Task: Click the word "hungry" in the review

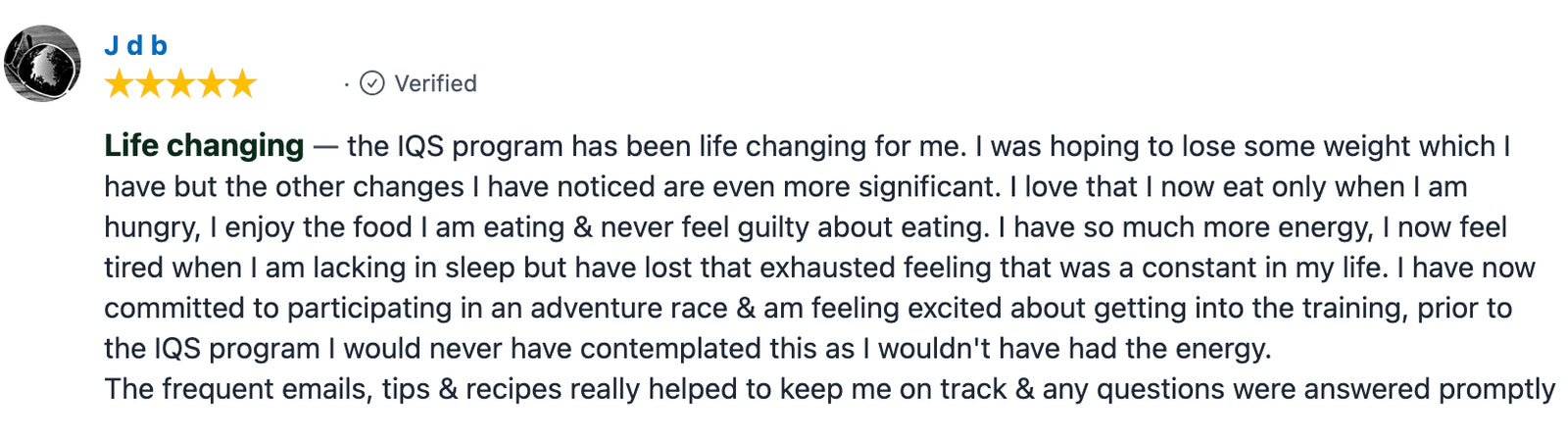Action: [151, 227]
